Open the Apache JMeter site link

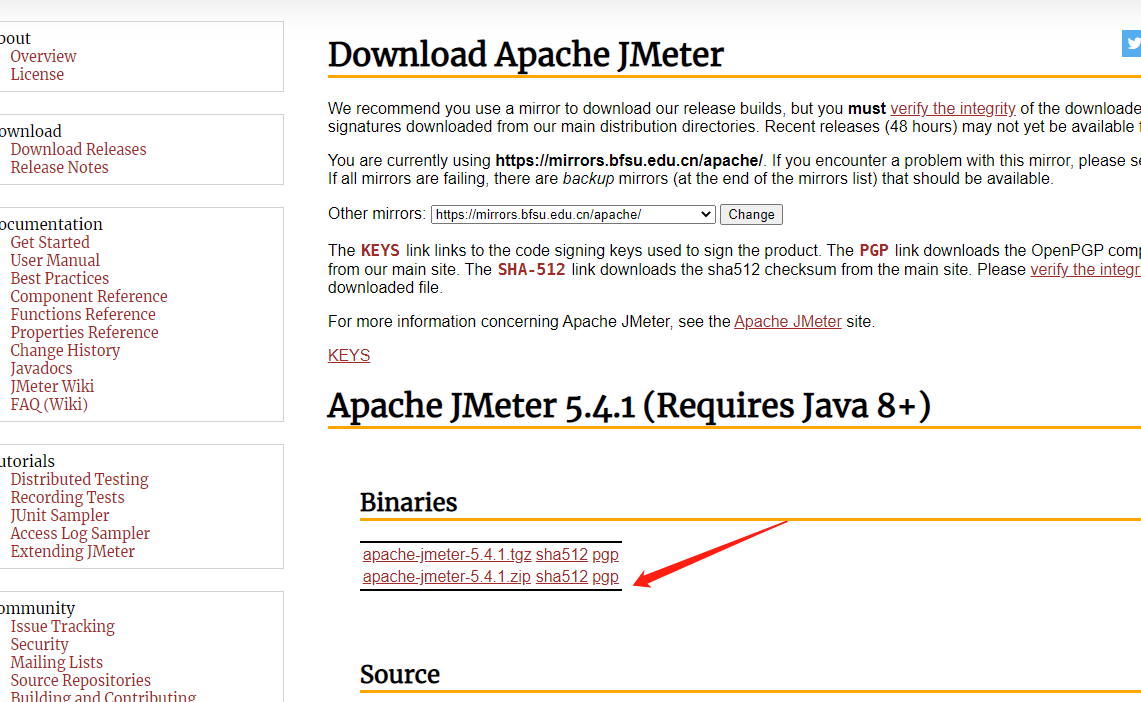click(787, 322)
